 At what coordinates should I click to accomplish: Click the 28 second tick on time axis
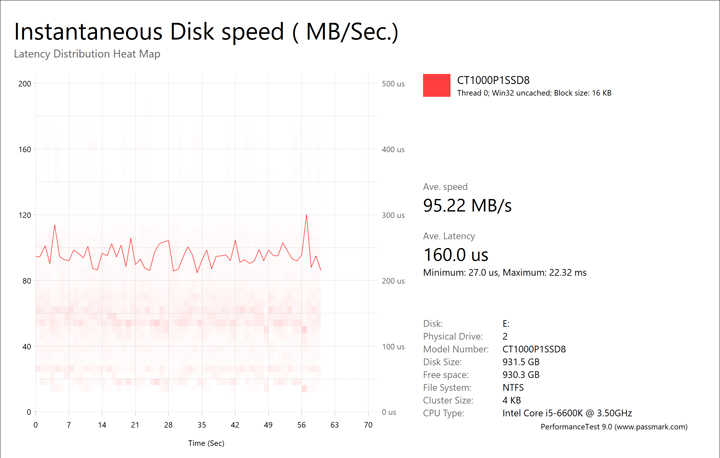169,424
